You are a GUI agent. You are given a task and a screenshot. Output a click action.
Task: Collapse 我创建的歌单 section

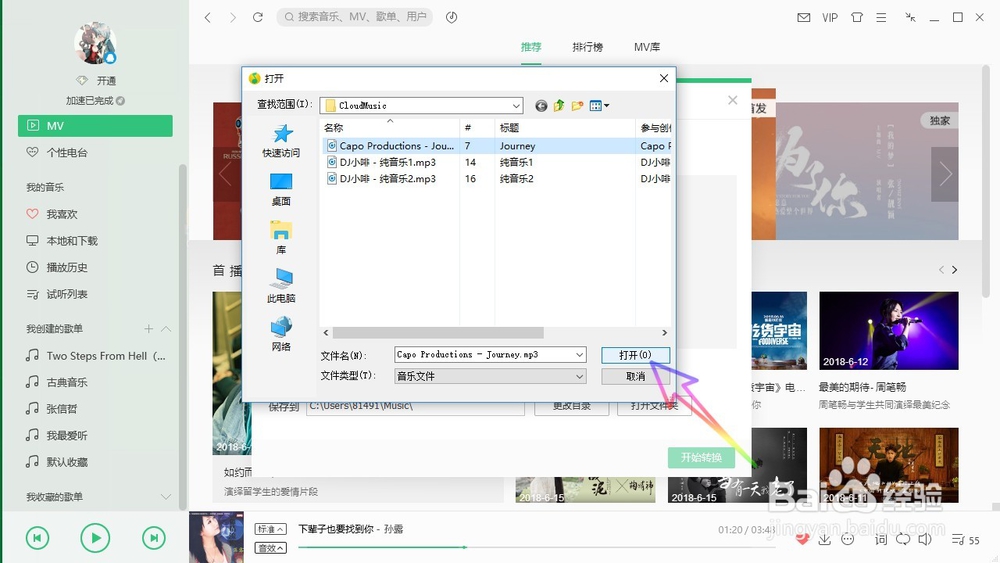coord(166,329)
